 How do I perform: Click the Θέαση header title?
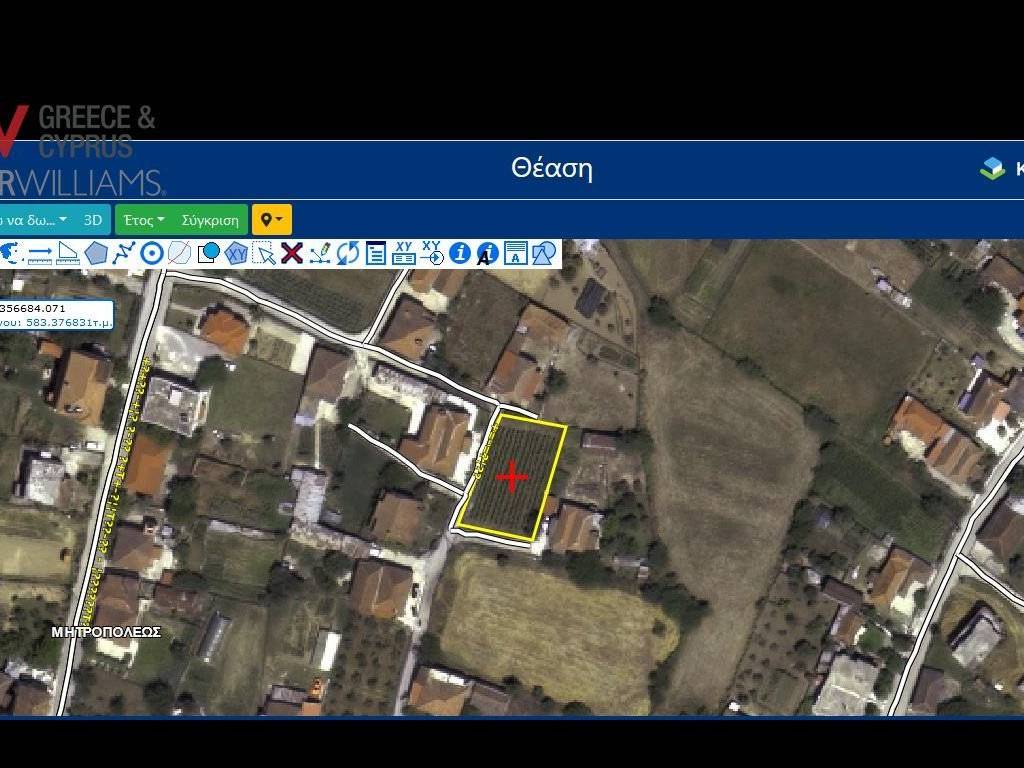click(552, 168)
